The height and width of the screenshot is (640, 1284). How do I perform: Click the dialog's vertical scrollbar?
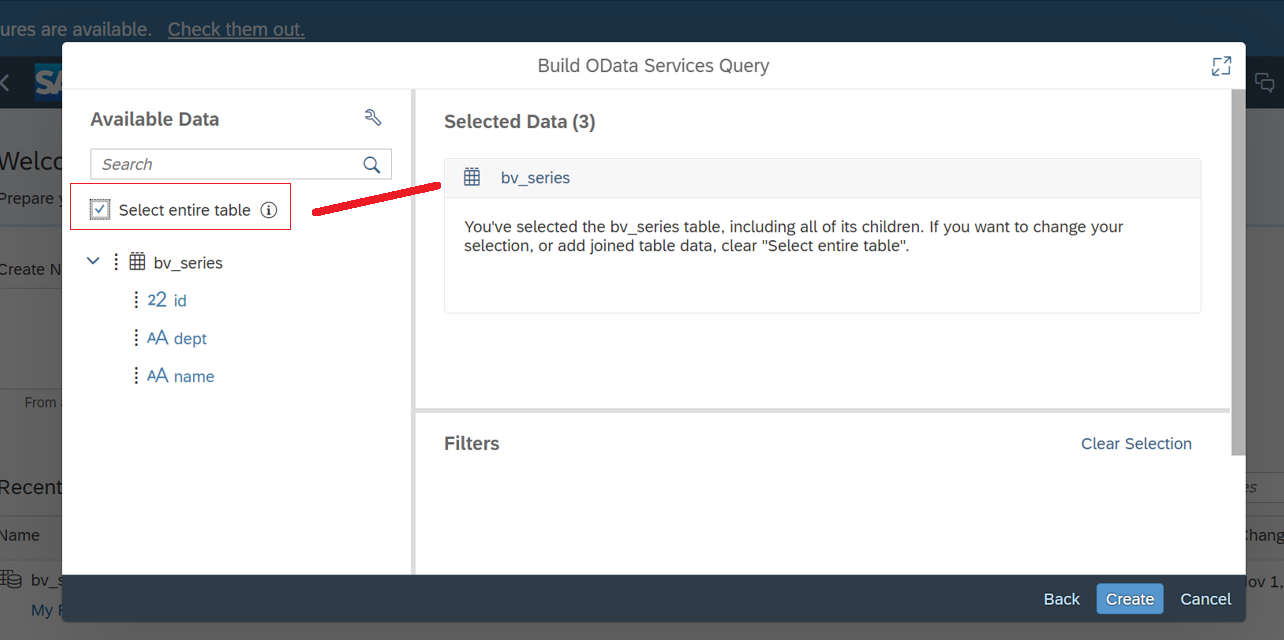coord(1239,273)
